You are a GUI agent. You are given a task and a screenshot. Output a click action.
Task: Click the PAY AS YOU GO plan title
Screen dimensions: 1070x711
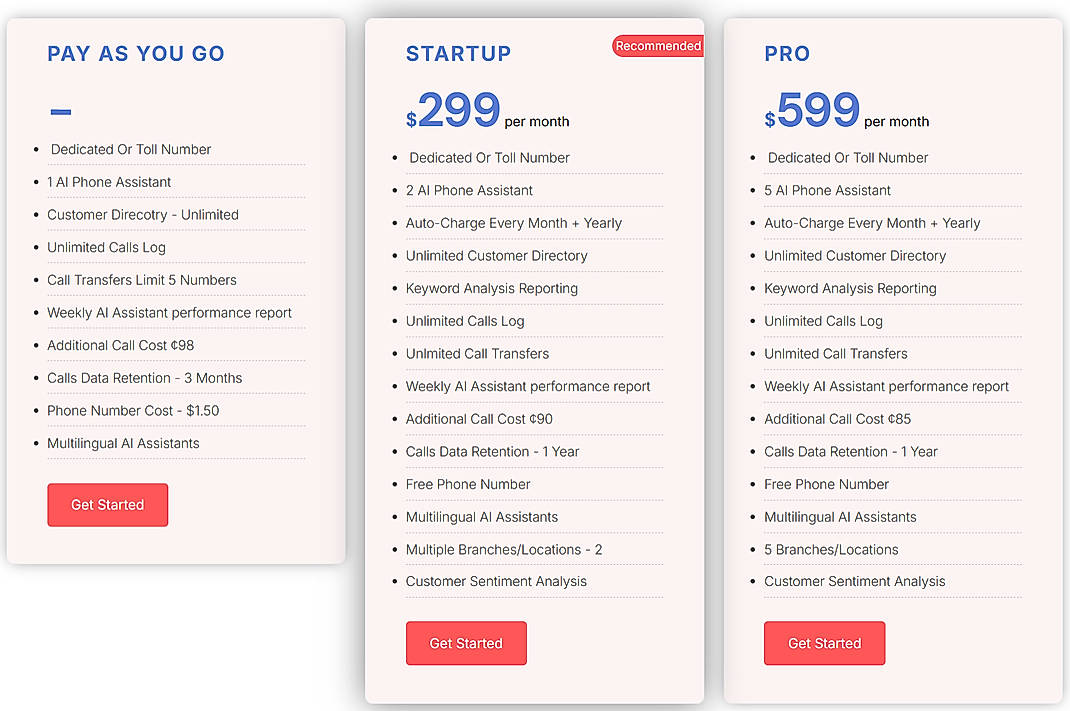[136, 54]
